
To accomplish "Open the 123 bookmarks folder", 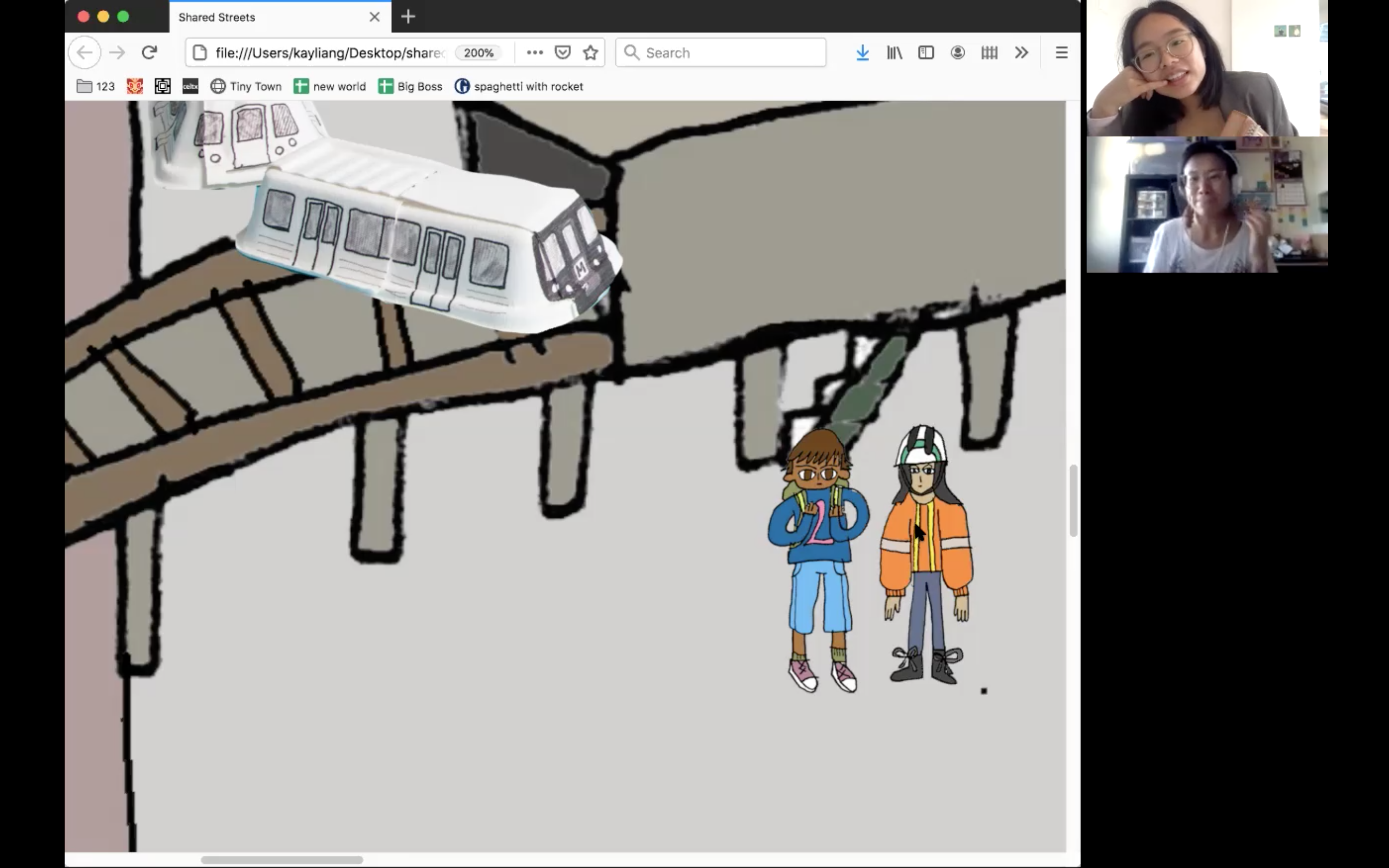I will point(96,87).
